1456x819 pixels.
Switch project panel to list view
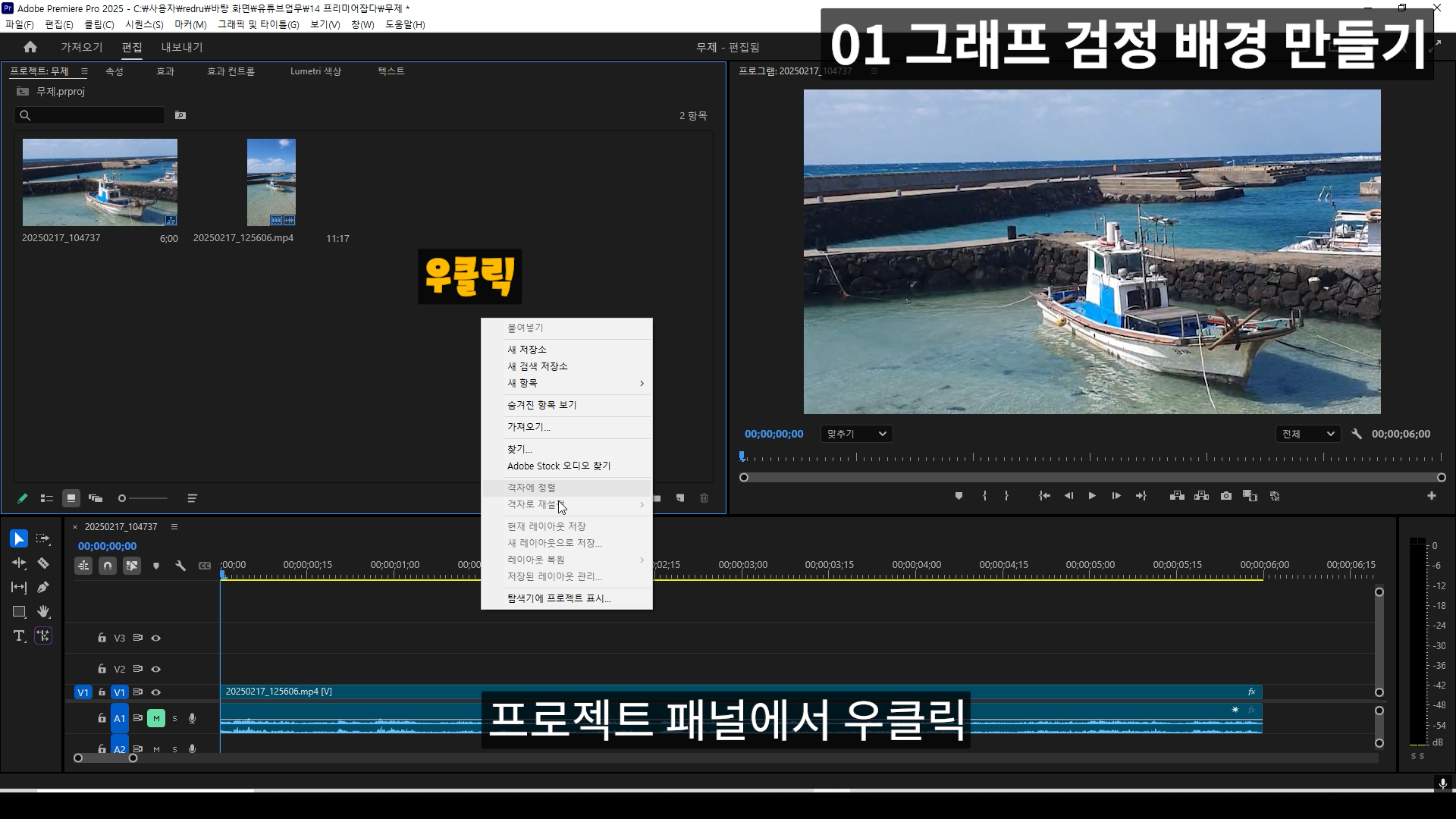tap(47, 498)
